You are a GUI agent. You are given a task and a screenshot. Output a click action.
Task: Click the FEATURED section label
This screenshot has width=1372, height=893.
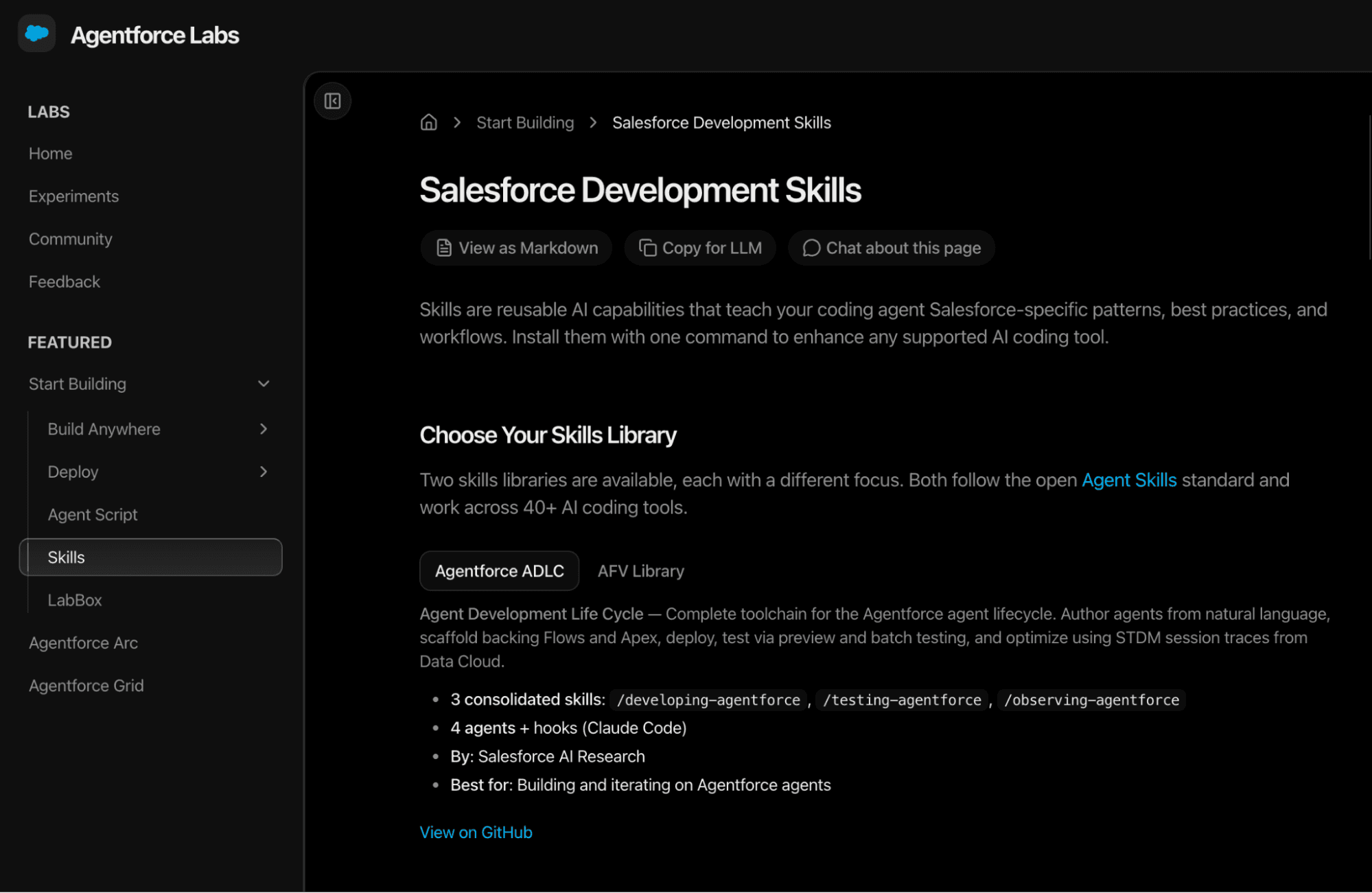click(x=69, y=343)
